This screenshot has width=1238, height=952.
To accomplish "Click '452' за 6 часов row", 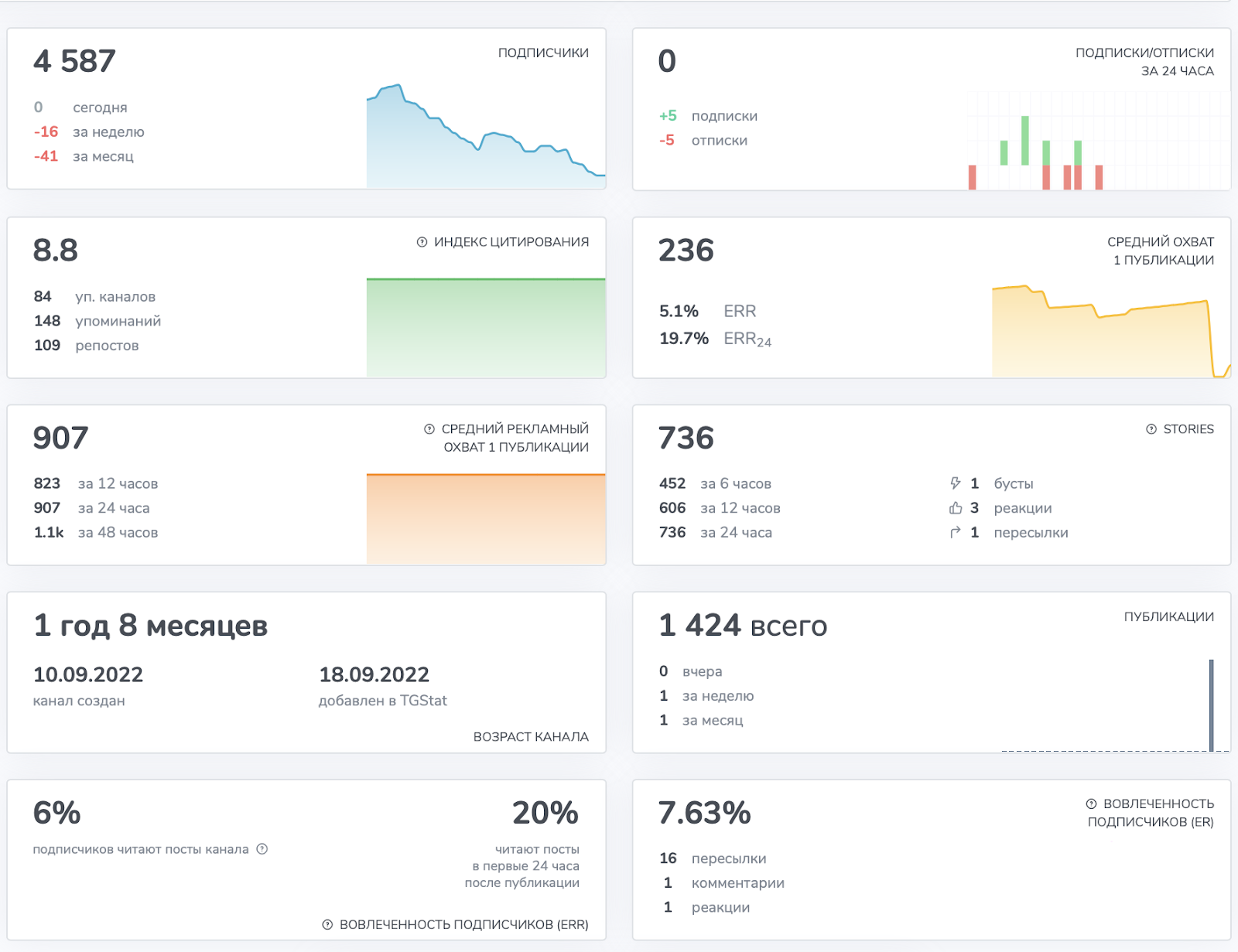I will coord(715,483).
